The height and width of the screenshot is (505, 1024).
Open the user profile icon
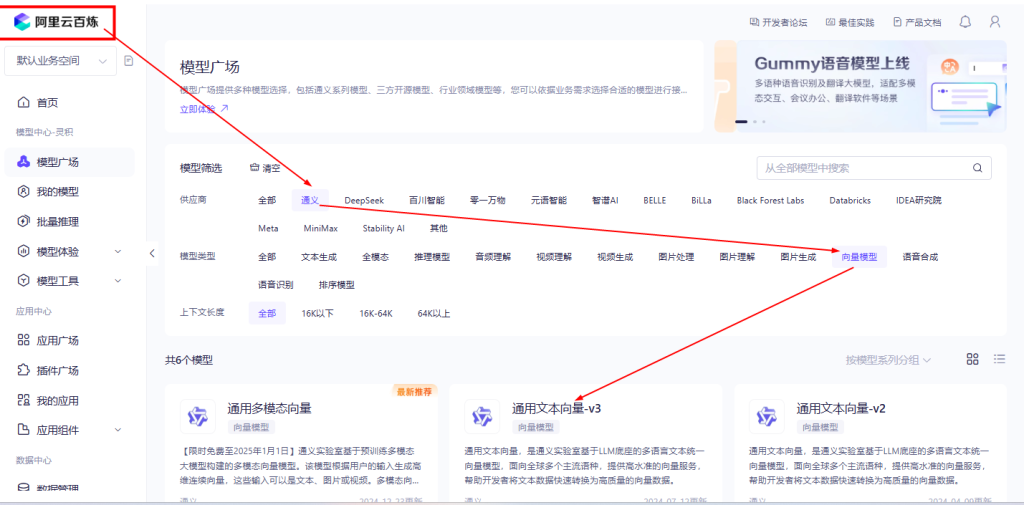[994, 21]
